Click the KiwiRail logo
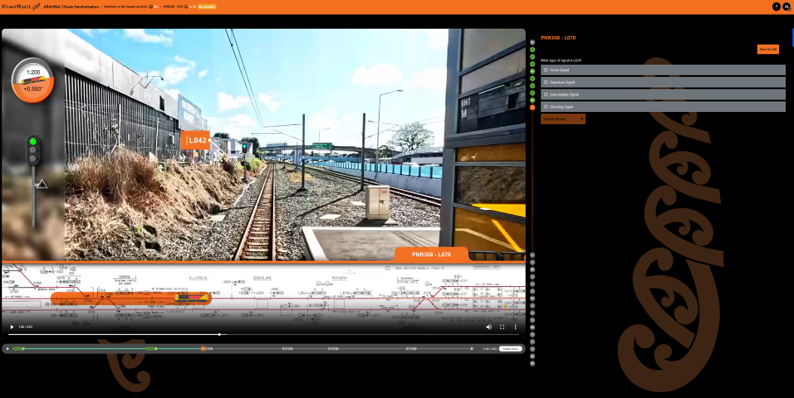The image size is (794, 398). (x=21, y=7)
